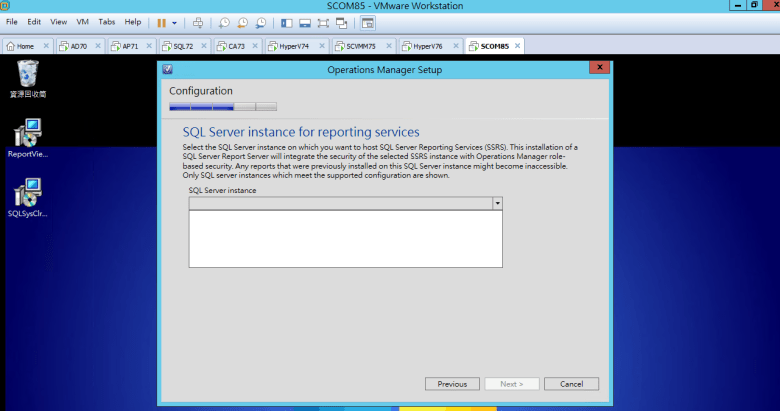Open the VM menu
This screenshot has height=411, width=780.
click(x=83, y=22)
